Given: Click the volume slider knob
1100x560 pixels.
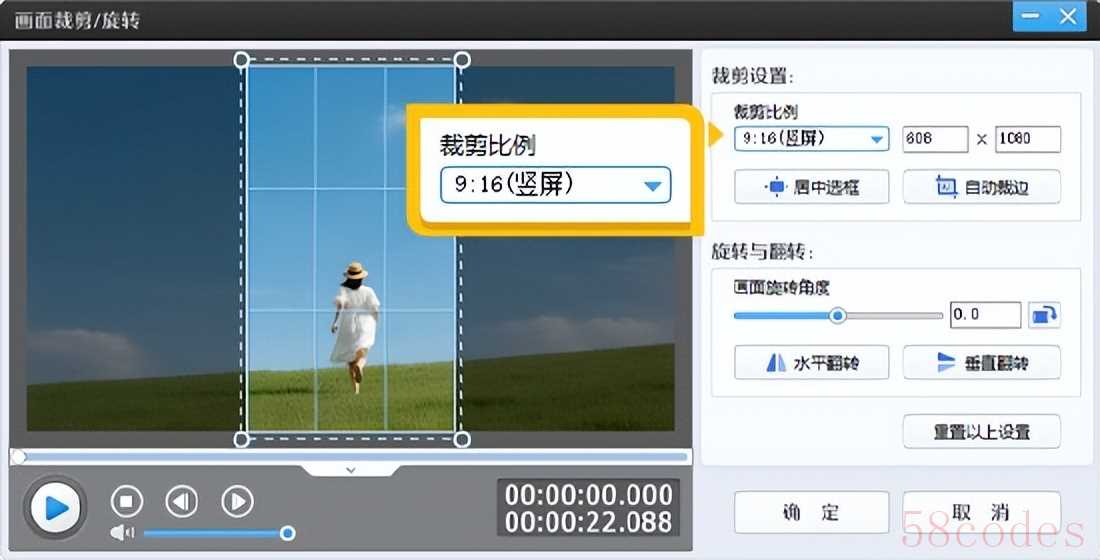Looking at the screenshot, I should 287,533.
